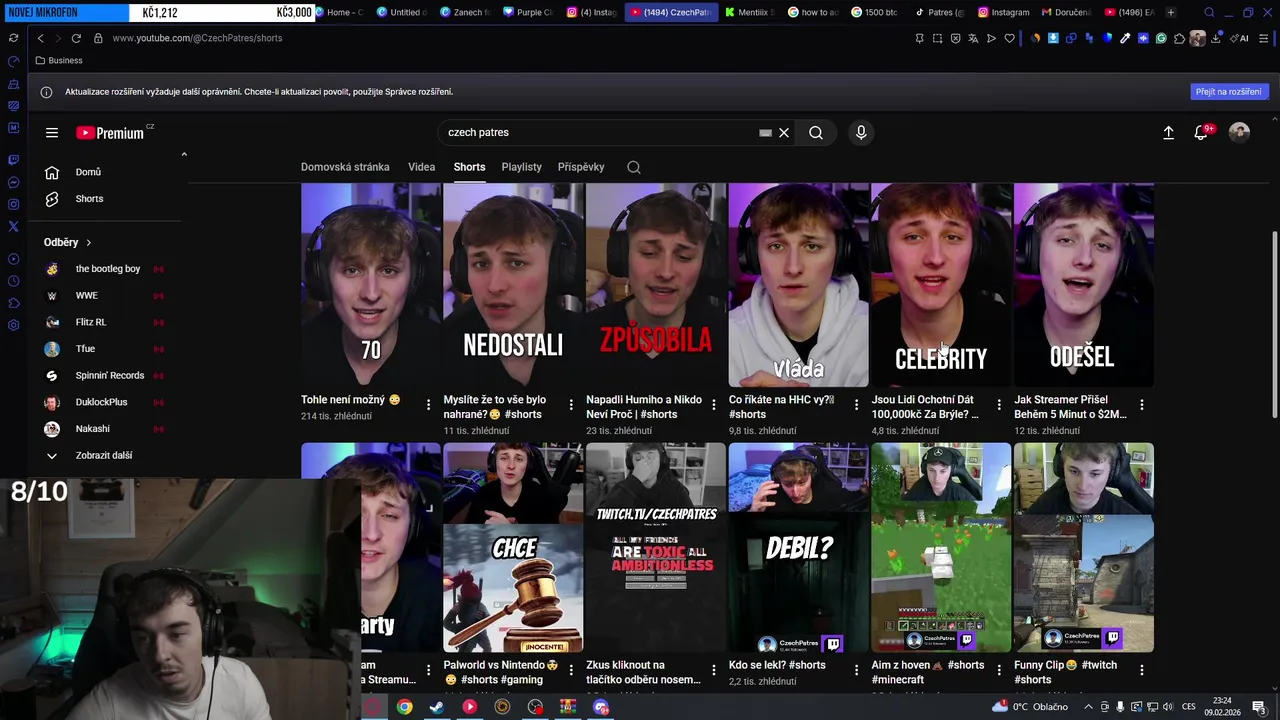Play the NEDOSTALI short thumbnail
The height and width of the screenshot is (720, 1280).
click(x=514, y=285)
